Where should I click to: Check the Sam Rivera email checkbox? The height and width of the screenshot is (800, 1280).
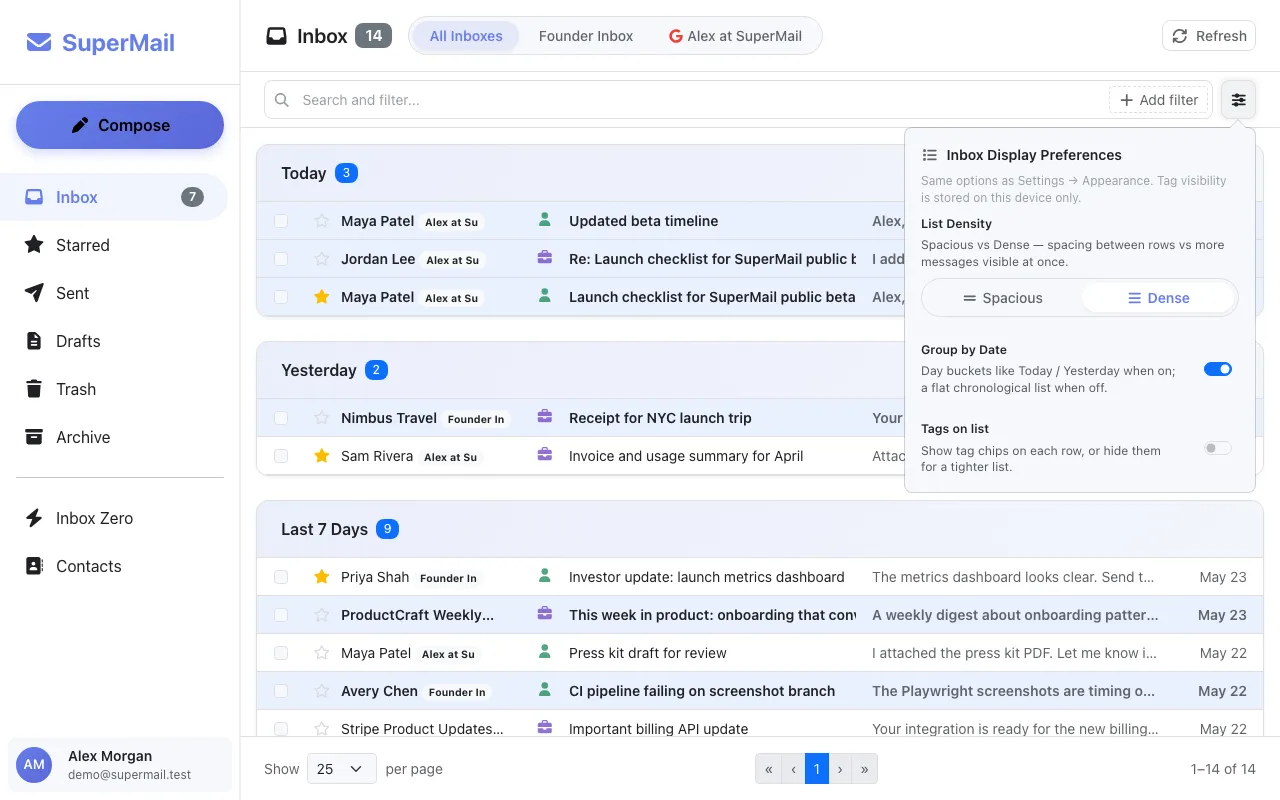pos(281,456)
